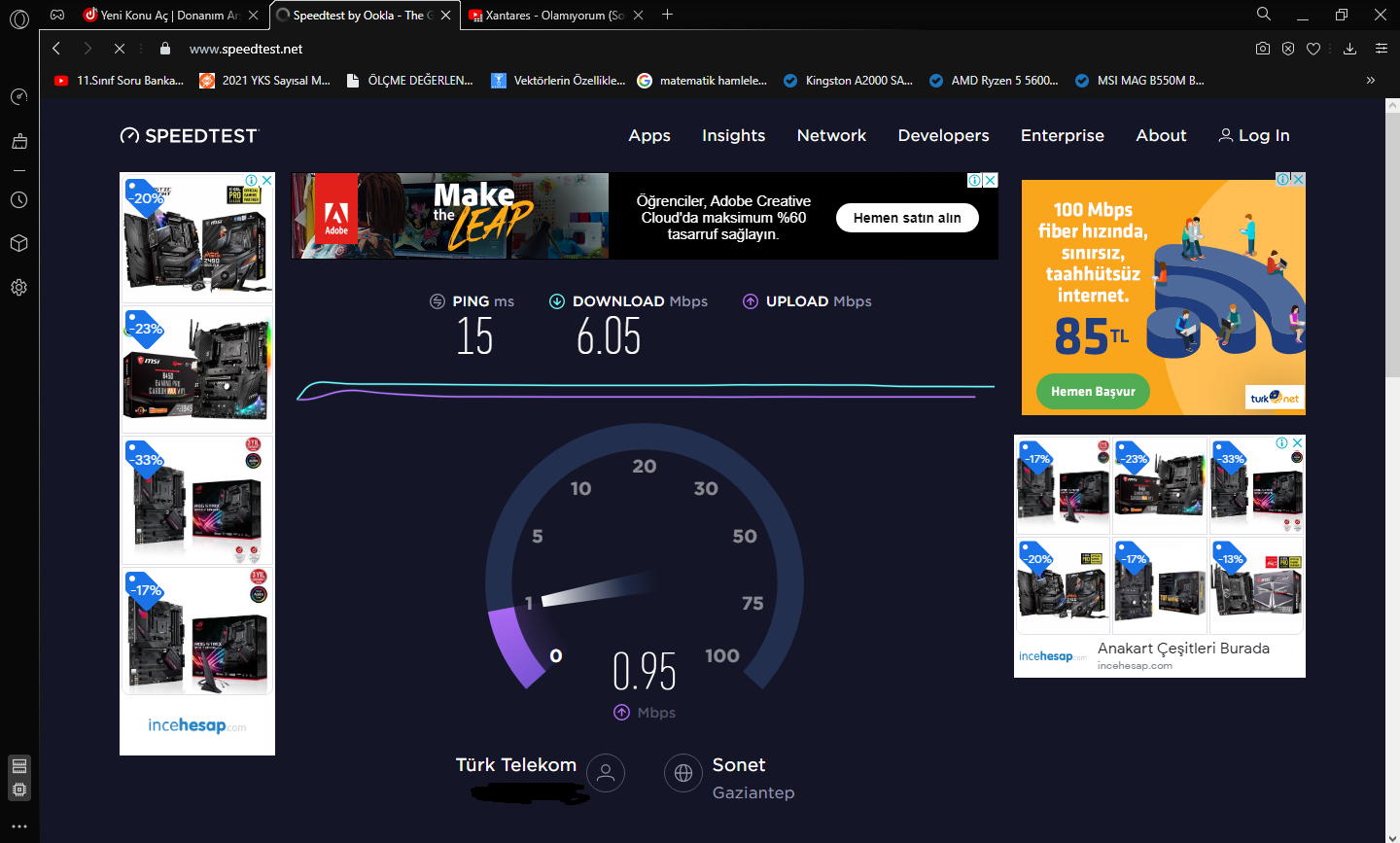Open MSI MAG B550M bookmark

coord(1139,81)
